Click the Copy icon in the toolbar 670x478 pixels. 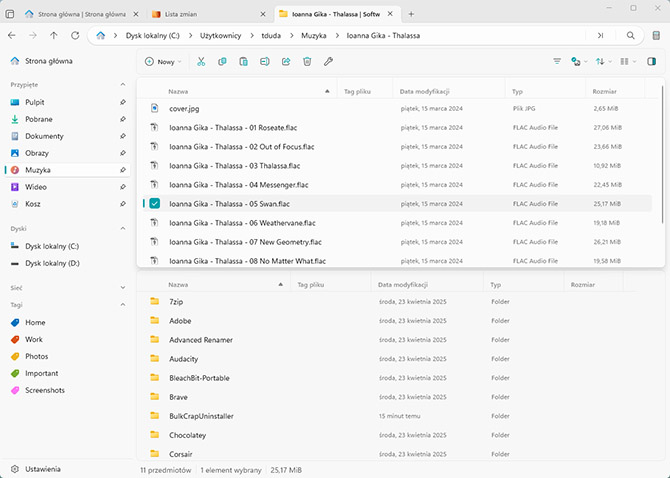222,62
